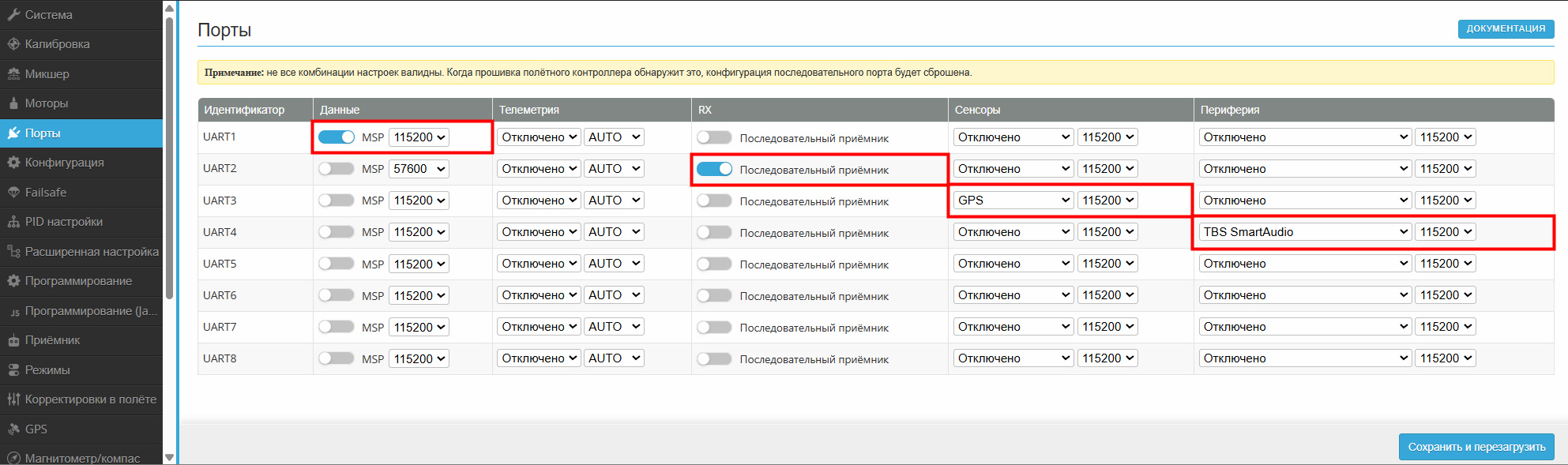Click Сохранить и перезагрузить button
This screenshot has width=1568, height=465.
click(x=1476, y=447)
